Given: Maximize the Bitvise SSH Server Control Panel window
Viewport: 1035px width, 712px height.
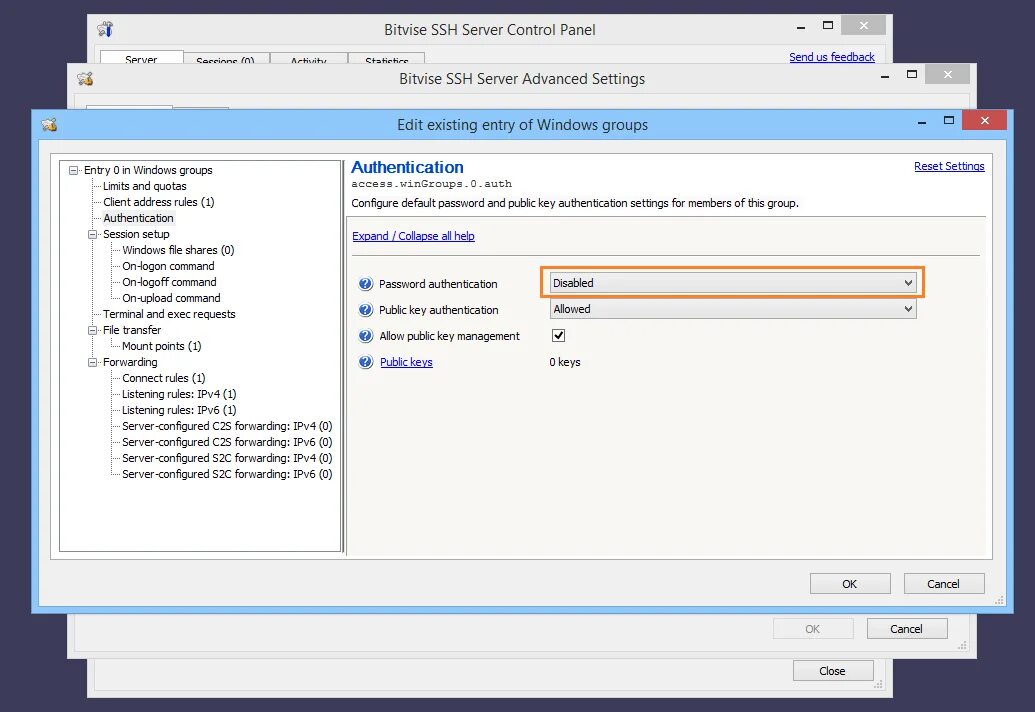Looking at the screenshot, I should click(828, 26).
